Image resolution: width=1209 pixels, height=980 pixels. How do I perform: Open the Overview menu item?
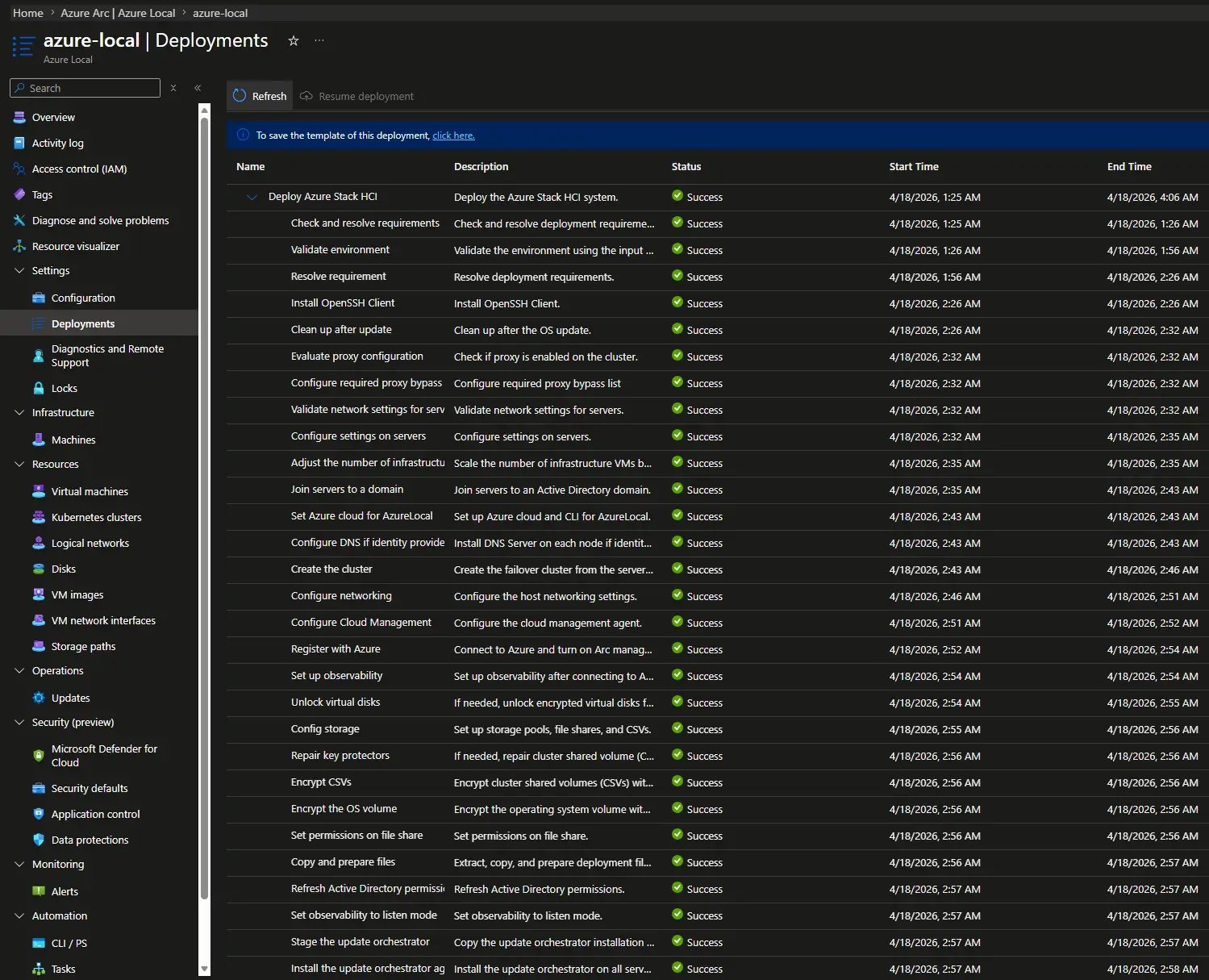(x=53, y=117)
